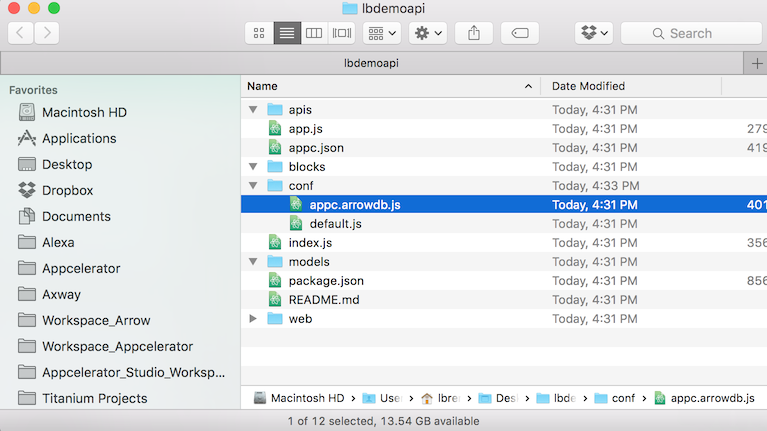This screenshot has height=431, width=767.
Task: Click the blocks folder icon
Action: [x=275, y=167]
